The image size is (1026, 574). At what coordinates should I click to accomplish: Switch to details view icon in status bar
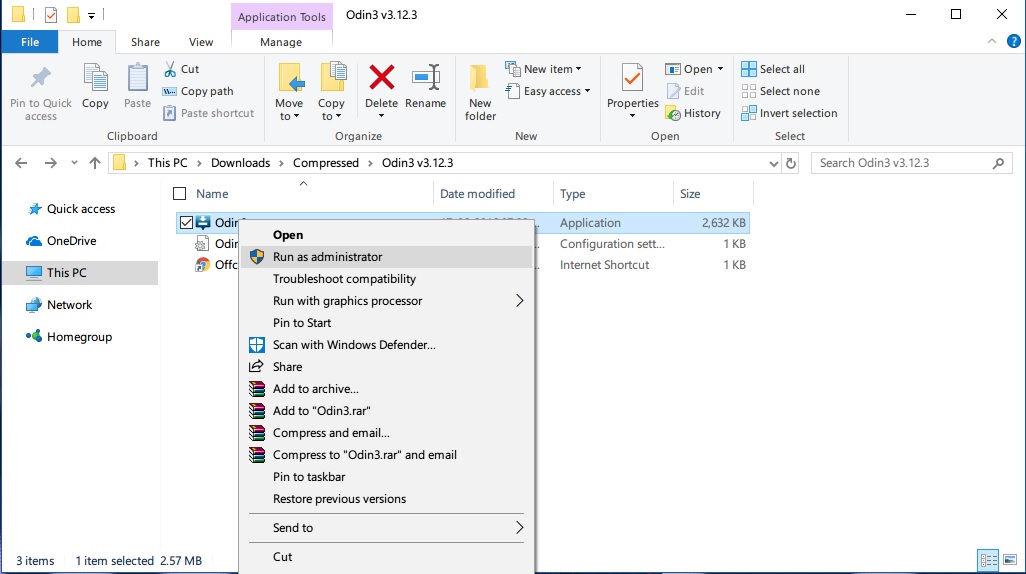point(988,560)
